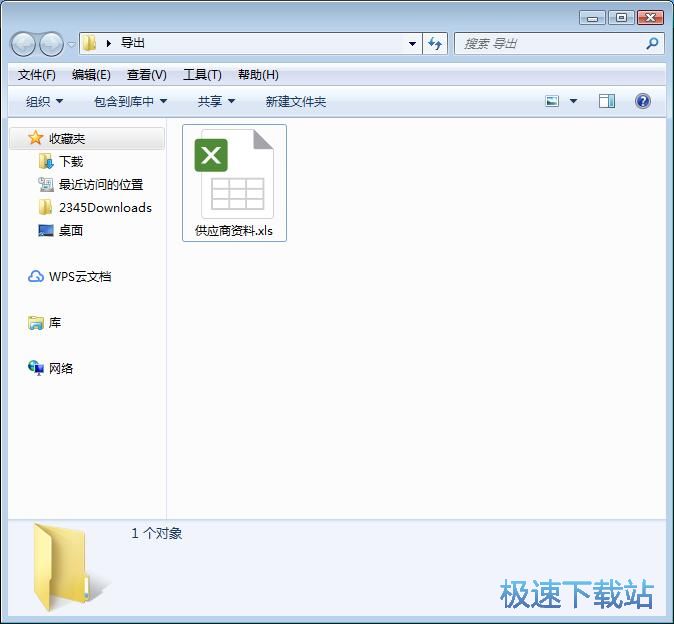Screen dimensions: 674x624
Task: Open the 文件(F) menu
Action: [37, 75]
